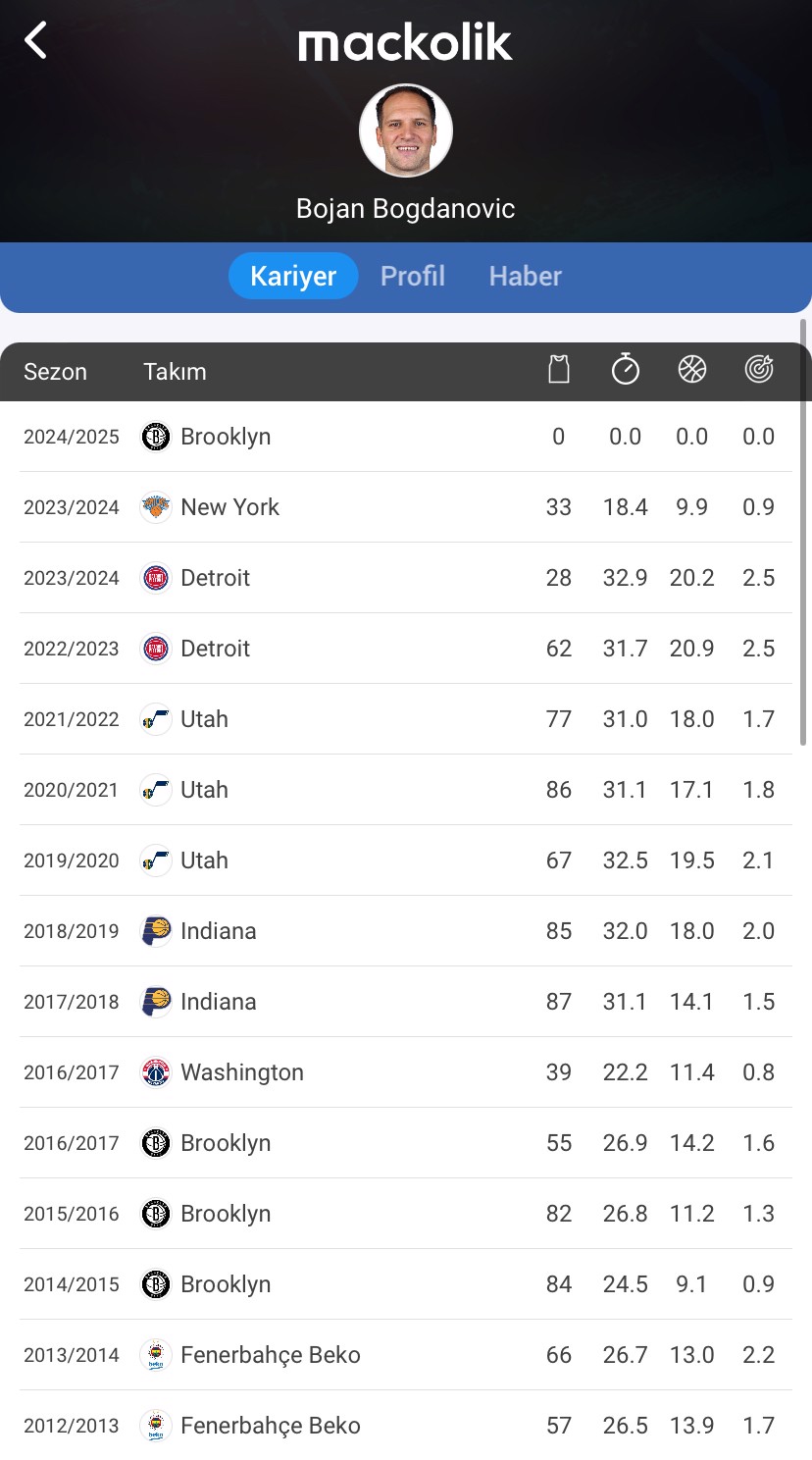This screenshot has width=812, height=1460.
Task: Click the target accuracy icon
Action: [759, 369]
